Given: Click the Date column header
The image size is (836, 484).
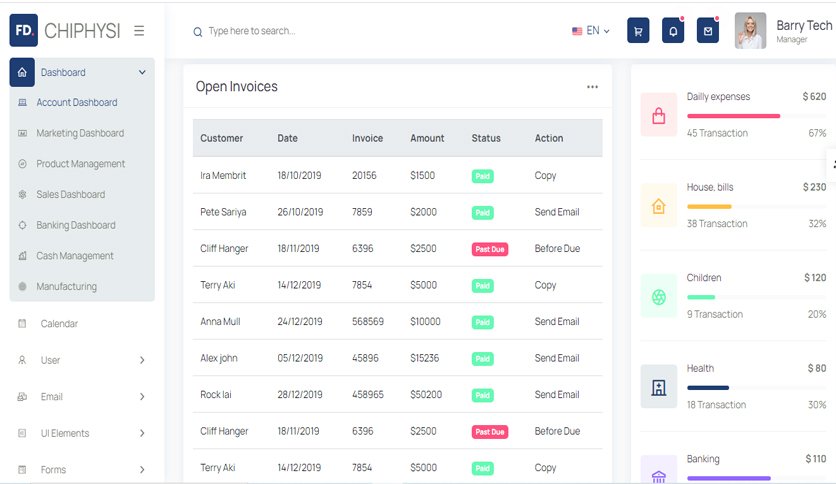Looking at the screenshot, I should pos(287,138).
